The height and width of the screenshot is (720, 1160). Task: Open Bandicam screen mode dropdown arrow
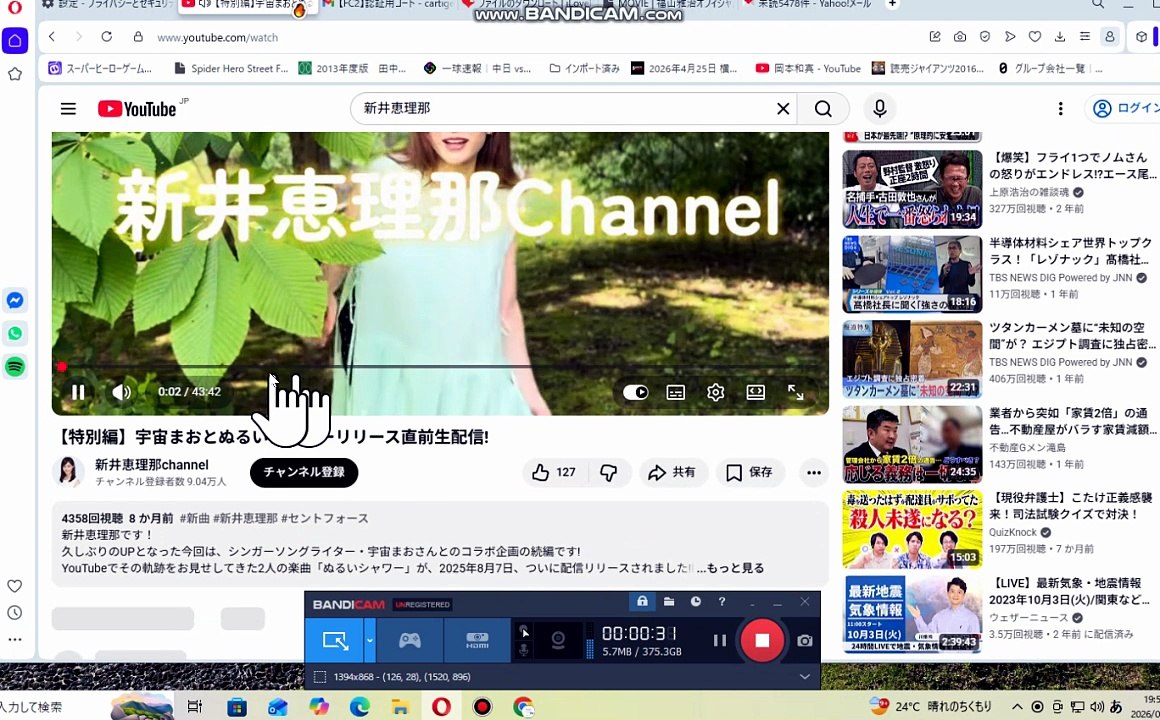click(x=370, y=640)
